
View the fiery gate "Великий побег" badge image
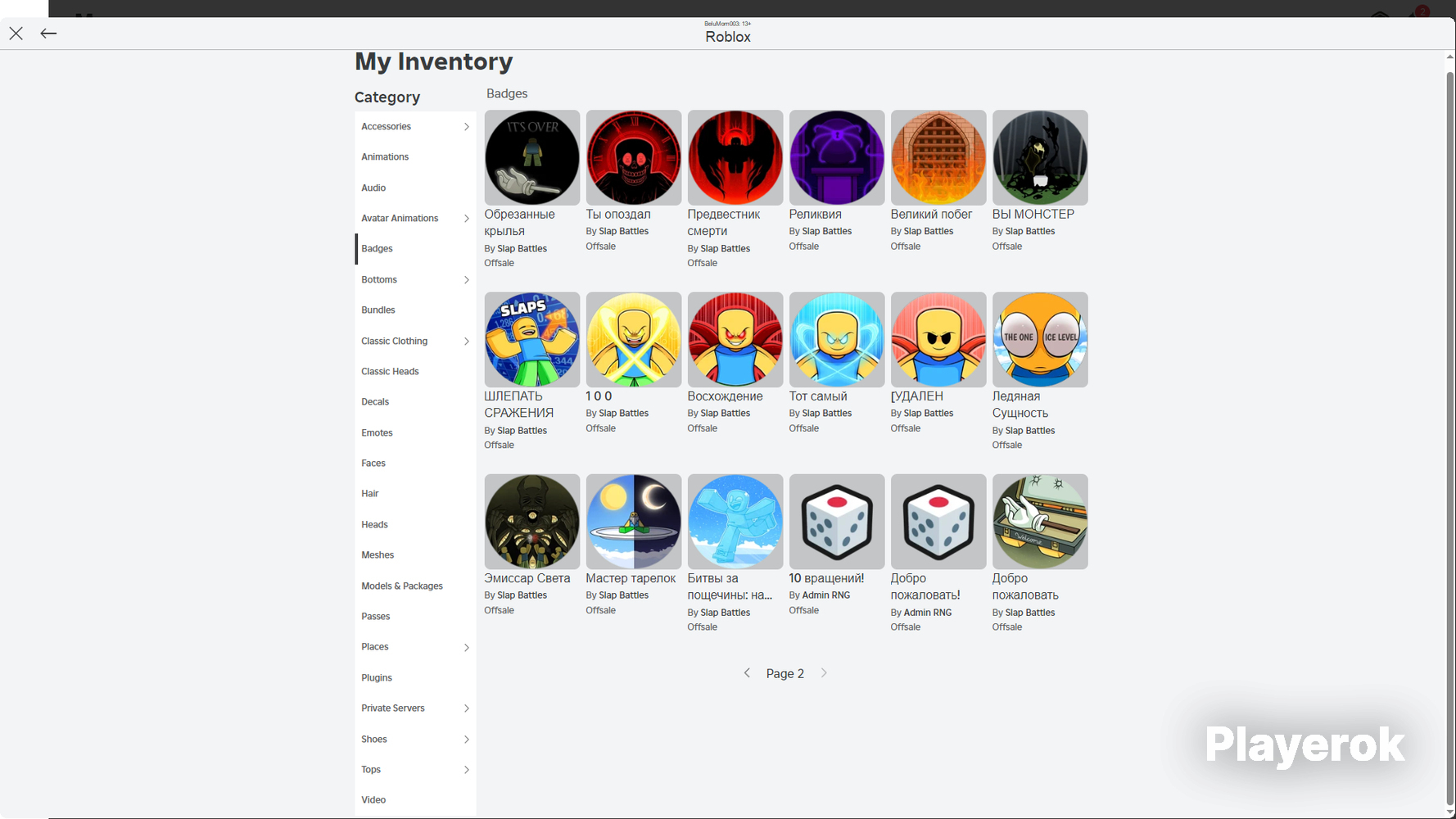click(938, 158)
